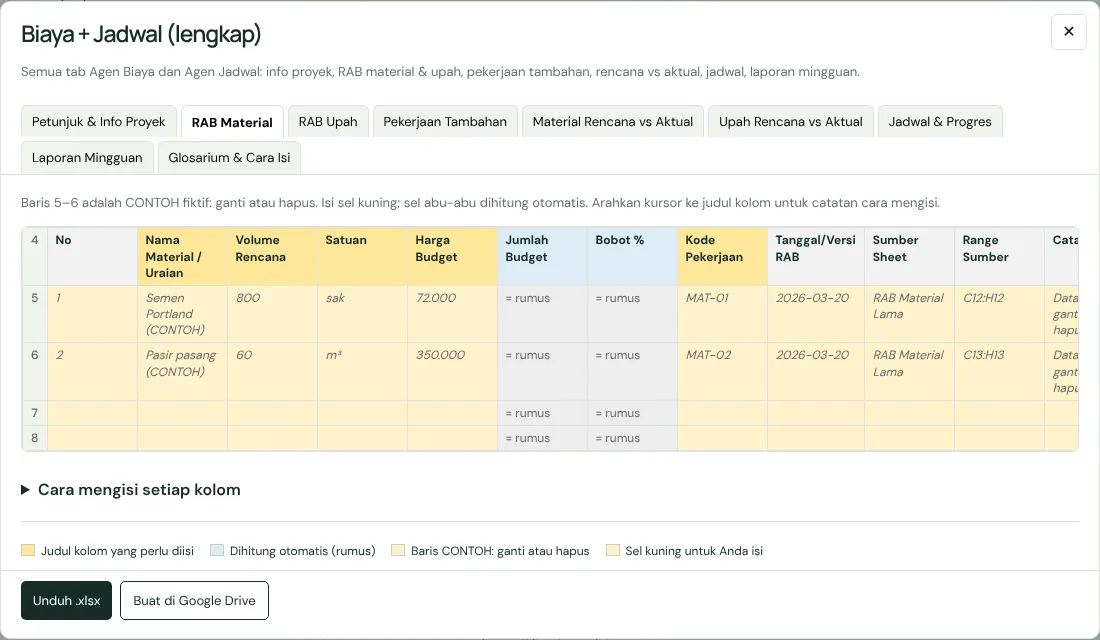Click the satuan cell 'sak'
Viewport: 1100px width, 640px height.
[362, 314]
